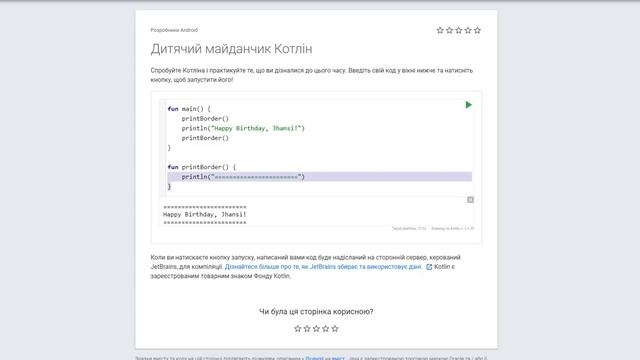Open 'Дізнайтеся більше про те, як JetBrains збирає' link
640x360 pixels.
click(323, 267)
